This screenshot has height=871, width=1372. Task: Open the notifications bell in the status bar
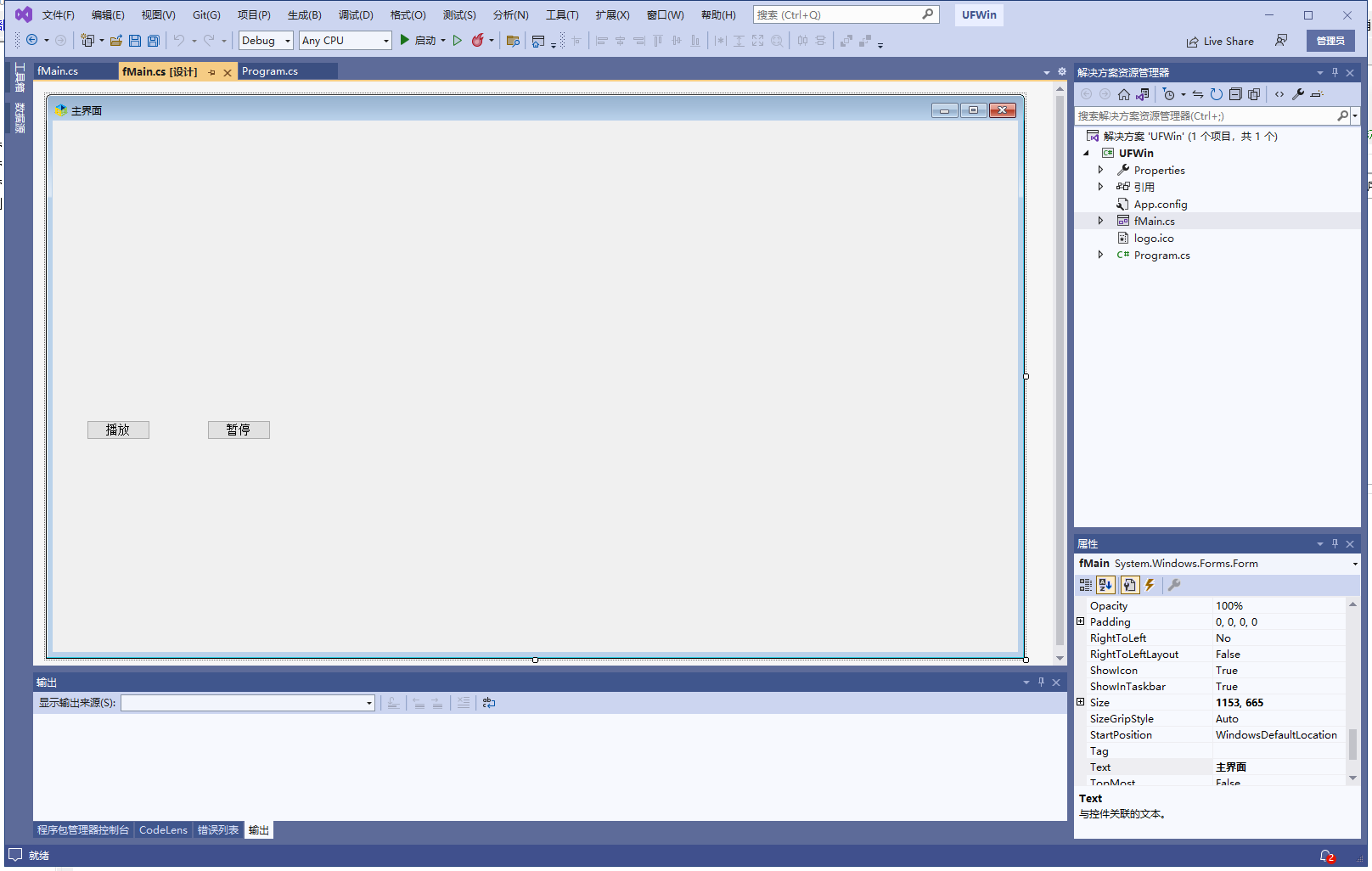1326,856
